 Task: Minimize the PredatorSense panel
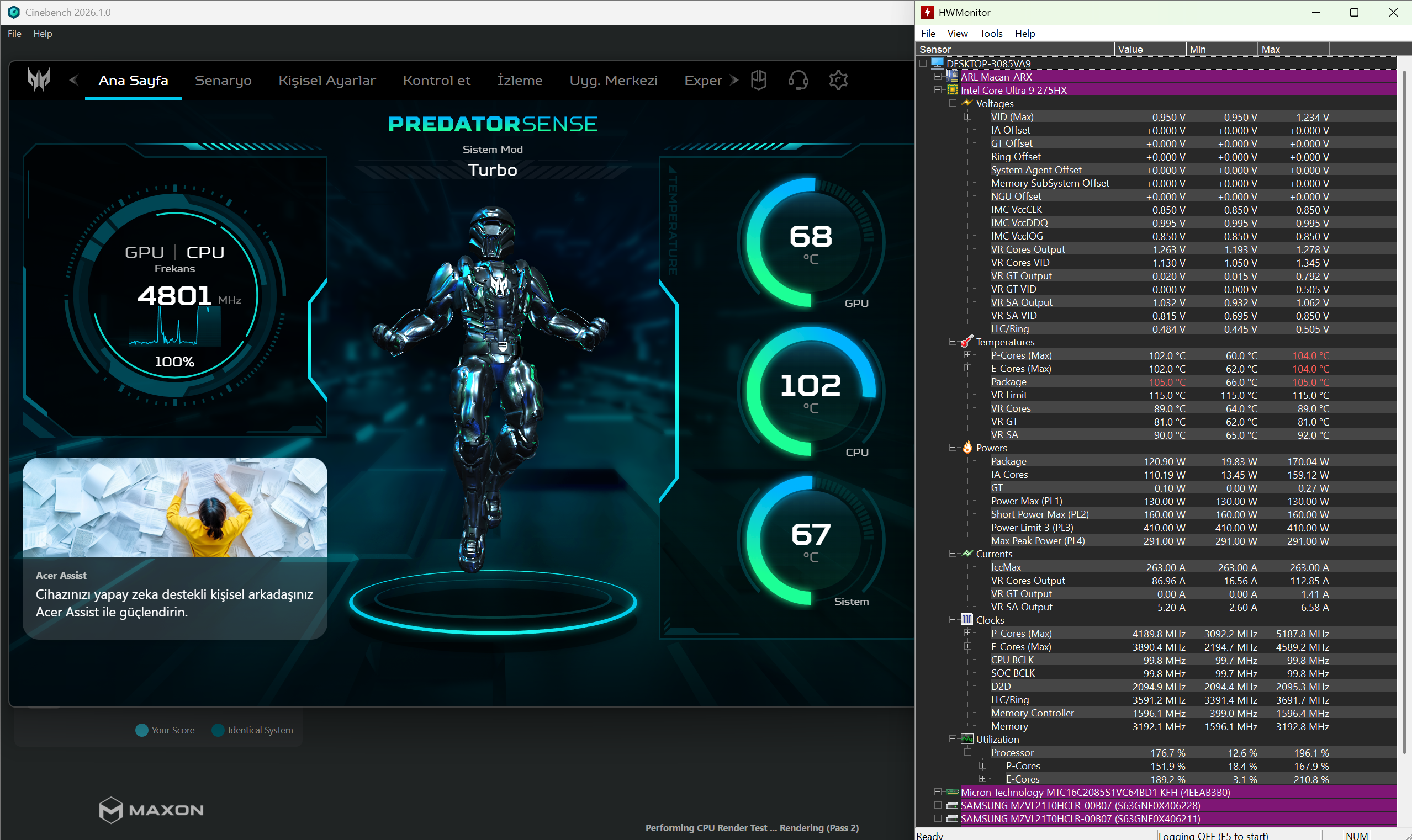tap(882, 81)
